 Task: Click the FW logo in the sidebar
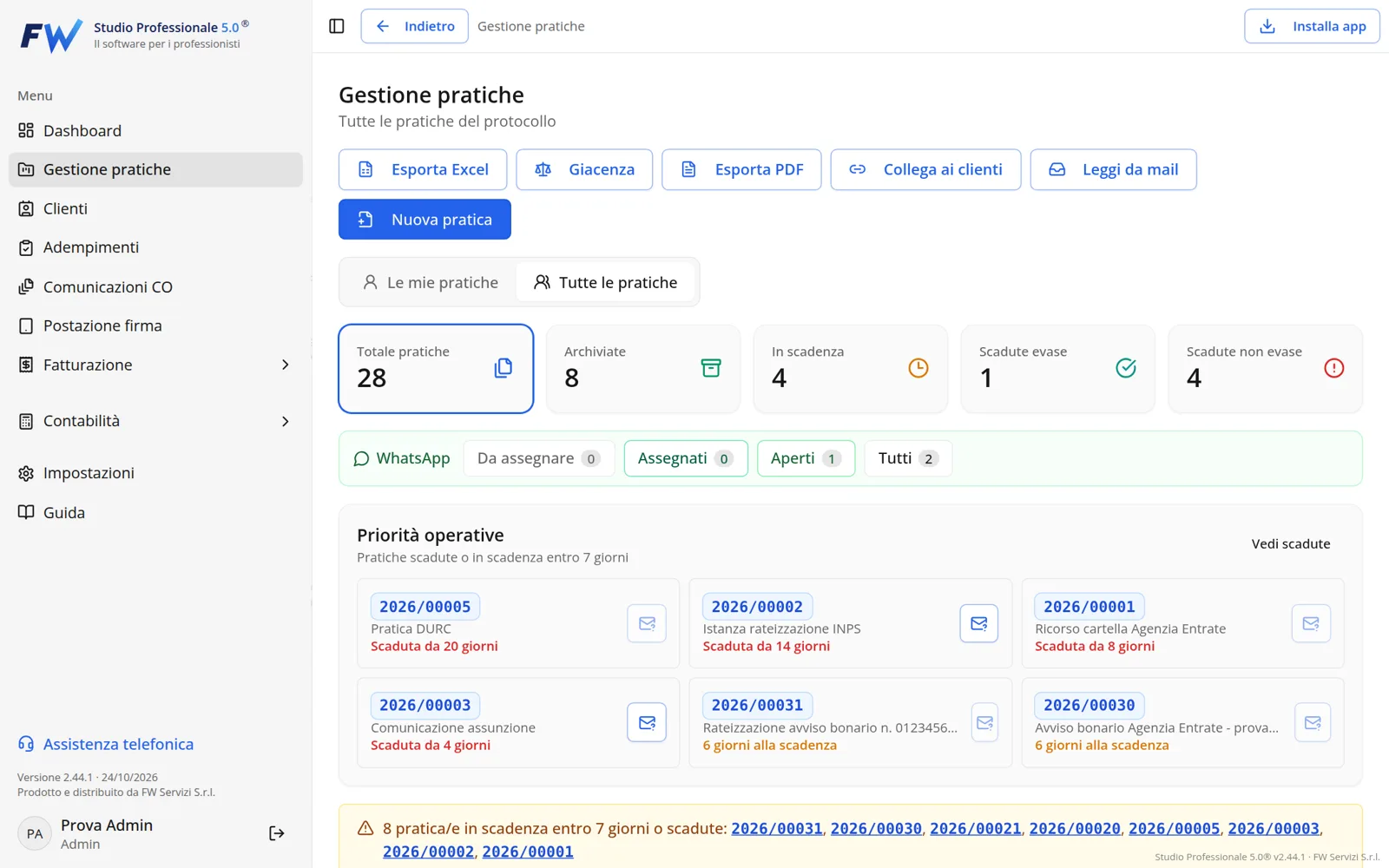pyautogui.click(x=51, y=36)
